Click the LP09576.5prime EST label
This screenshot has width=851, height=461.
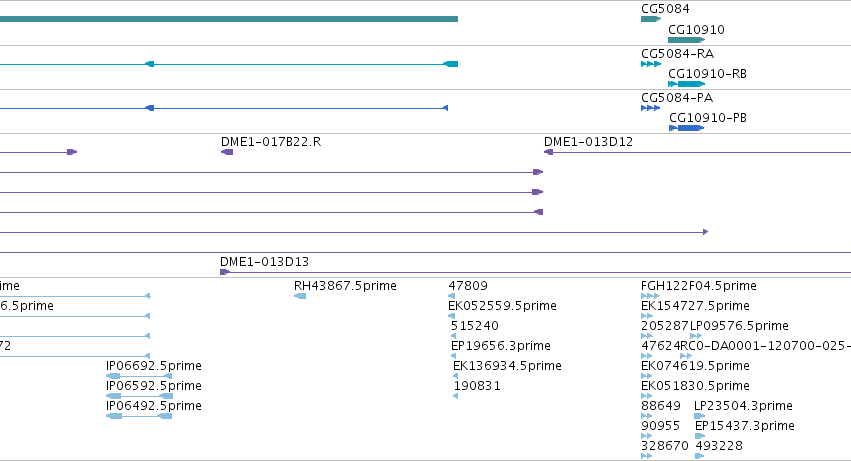pos(739,326)
